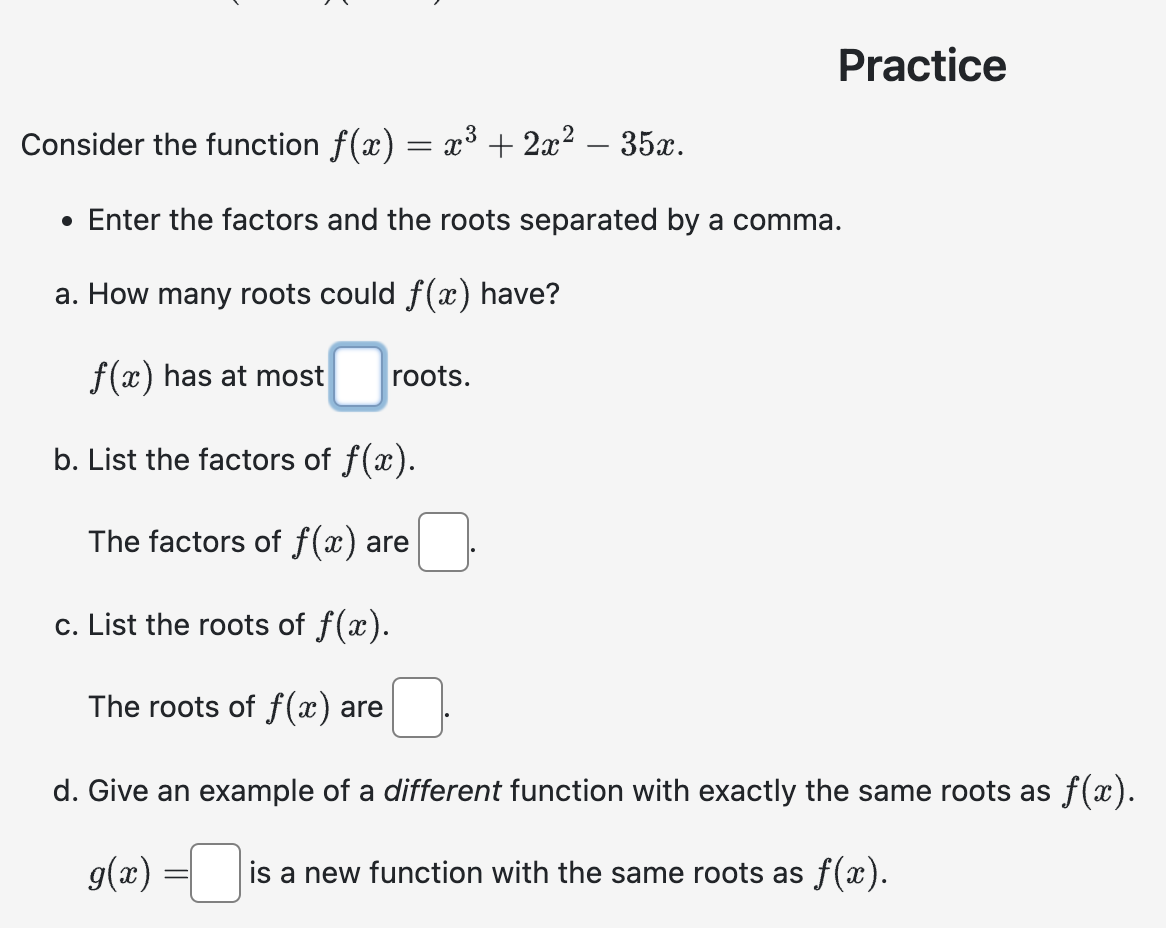The image size is (1166, 928).
Task: Select question b 'List the factors of' text
Action: pos(209,460)
